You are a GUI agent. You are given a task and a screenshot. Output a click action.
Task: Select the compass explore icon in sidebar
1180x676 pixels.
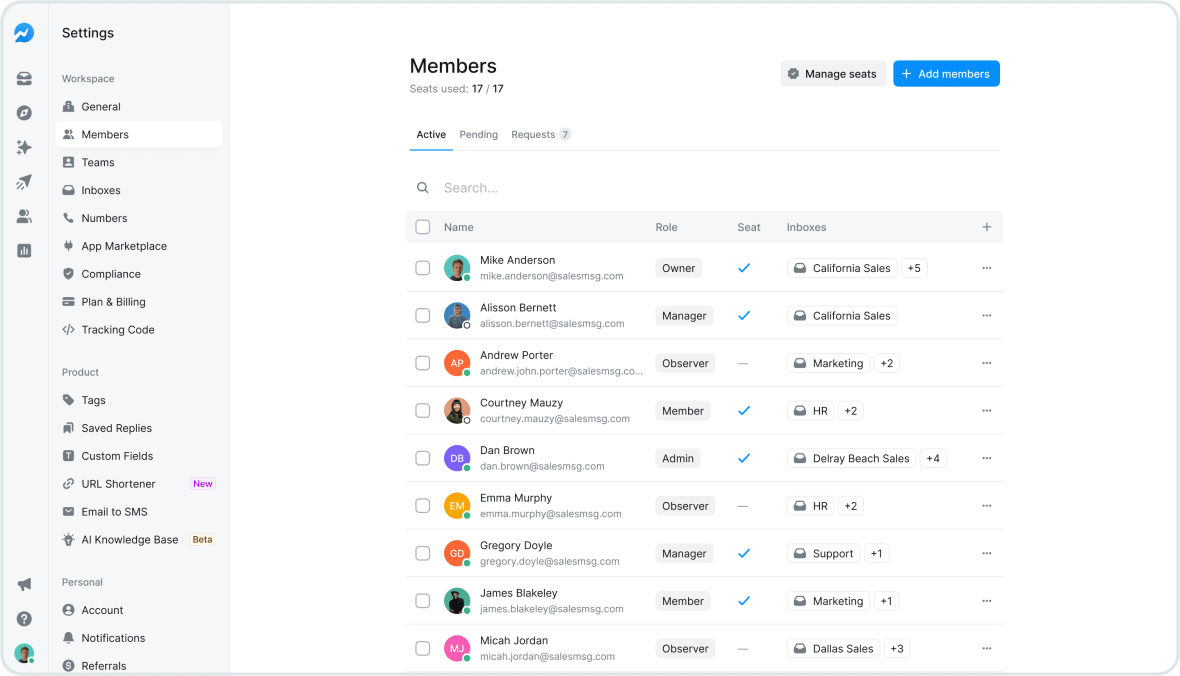(x=24, y=112)
